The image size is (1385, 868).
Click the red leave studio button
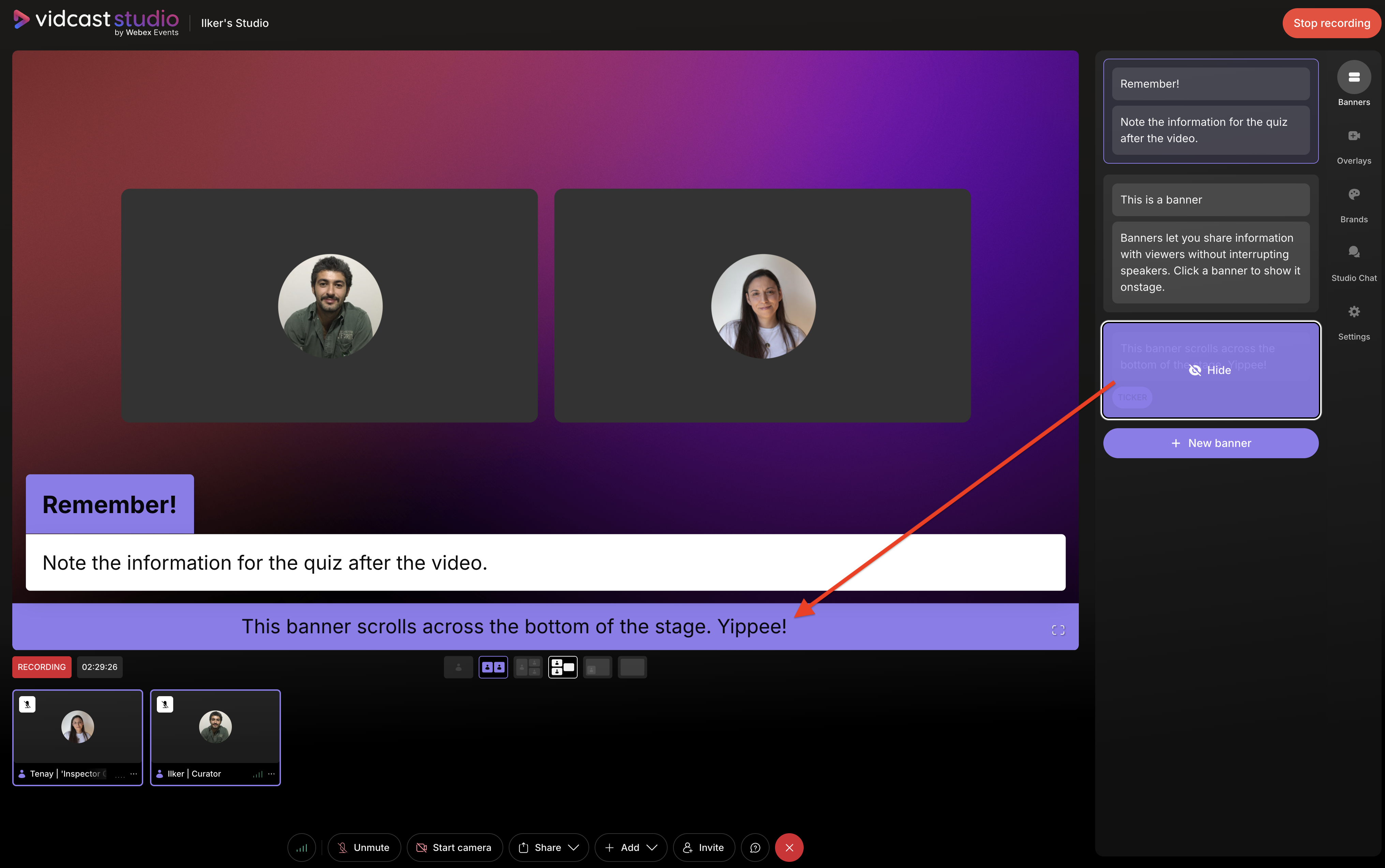click(789, 847)
